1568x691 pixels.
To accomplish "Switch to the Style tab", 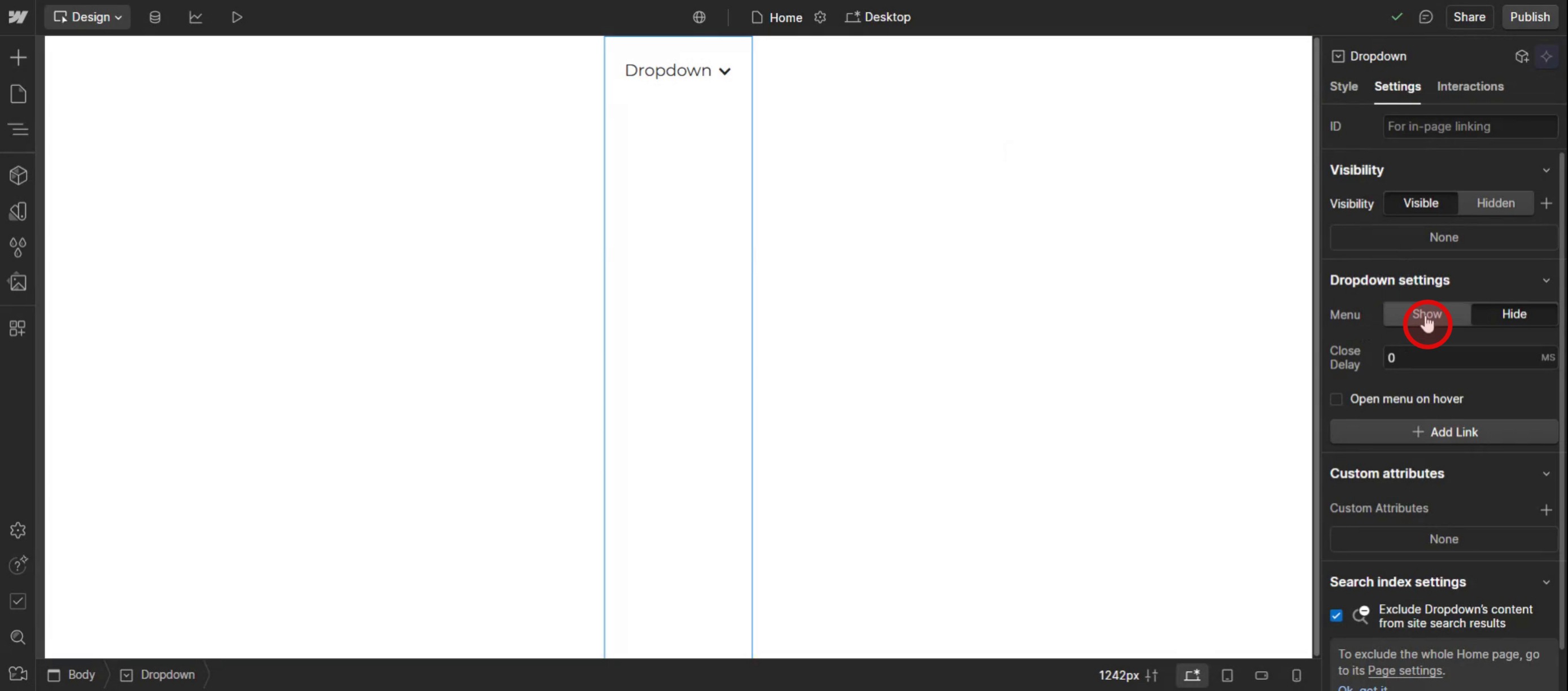I will (1343, 86).
